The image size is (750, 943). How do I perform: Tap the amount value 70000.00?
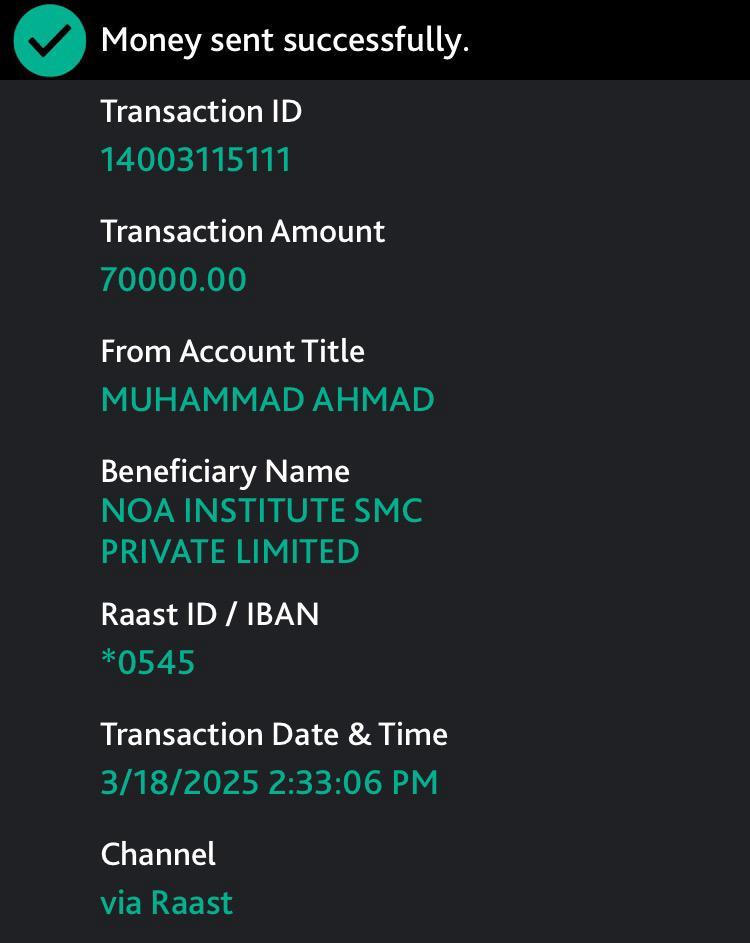click(173, 280)
